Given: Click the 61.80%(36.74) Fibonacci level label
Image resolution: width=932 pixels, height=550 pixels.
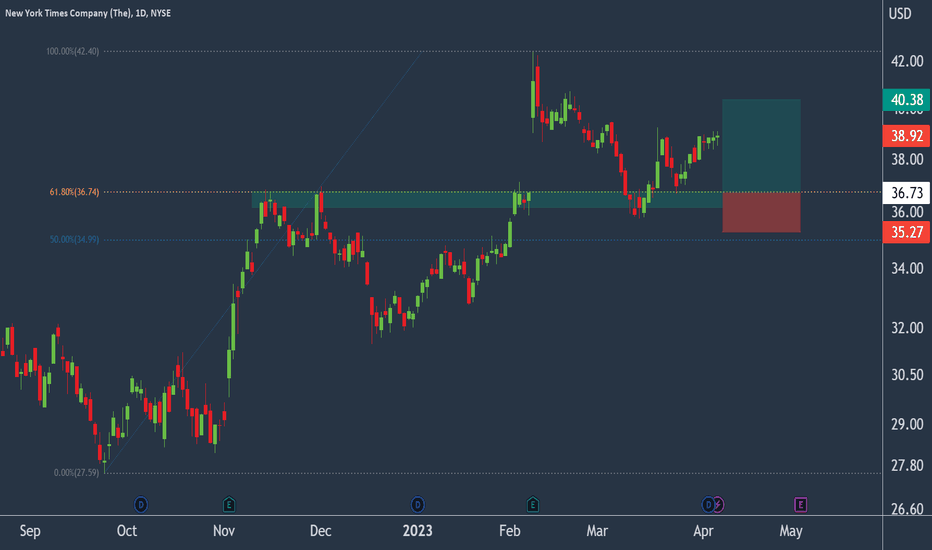Looking at the screenshot, I should [74, 192].
